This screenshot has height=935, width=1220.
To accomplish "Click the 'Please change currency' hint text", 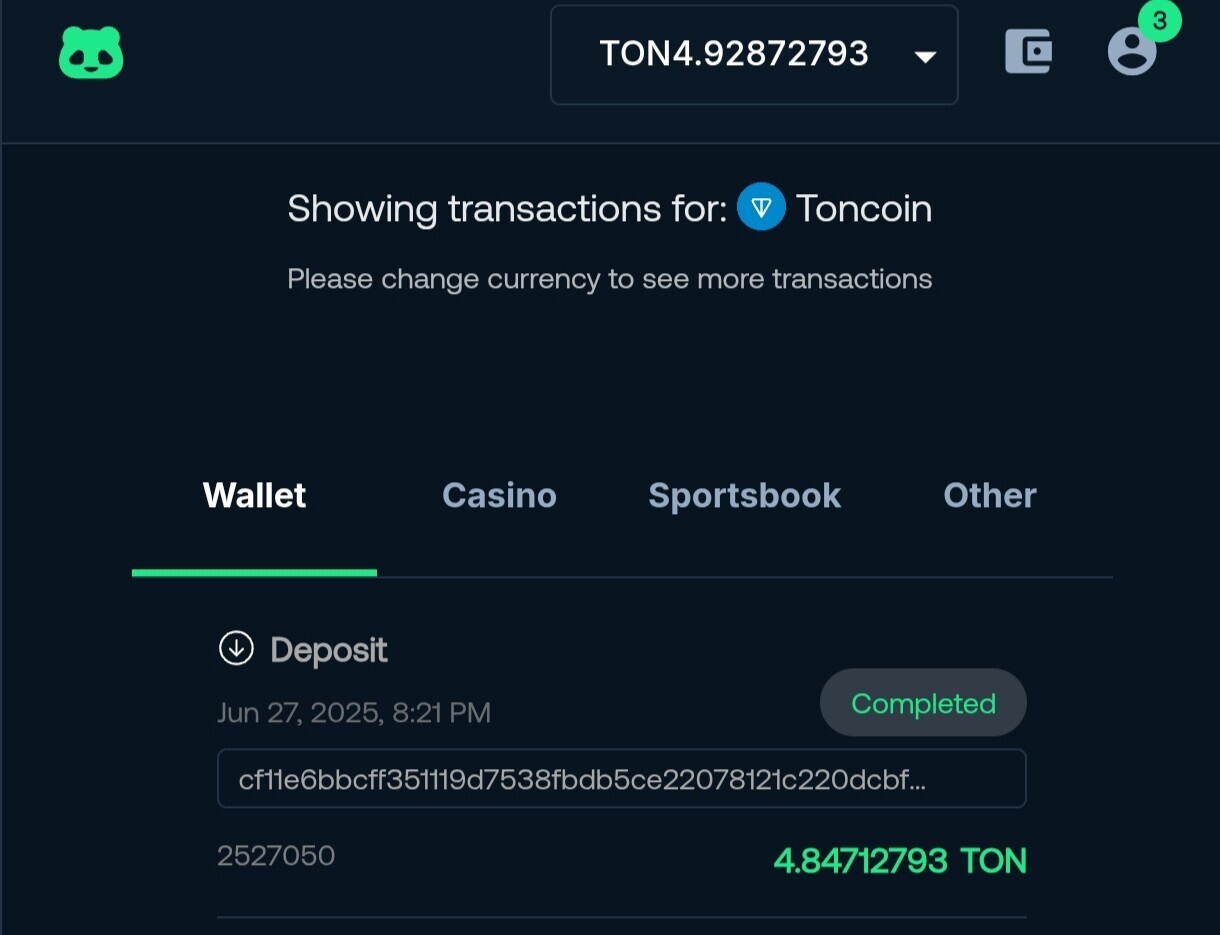I will [610, 279].
